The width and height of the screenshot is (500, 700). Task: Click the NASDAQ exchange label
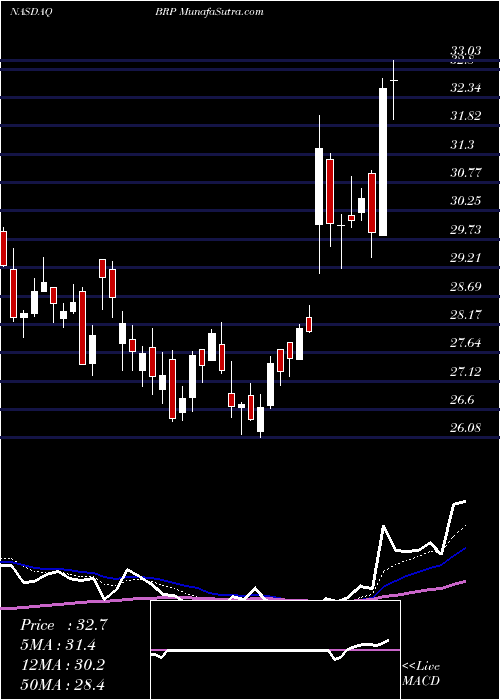[x=31, y=12]
